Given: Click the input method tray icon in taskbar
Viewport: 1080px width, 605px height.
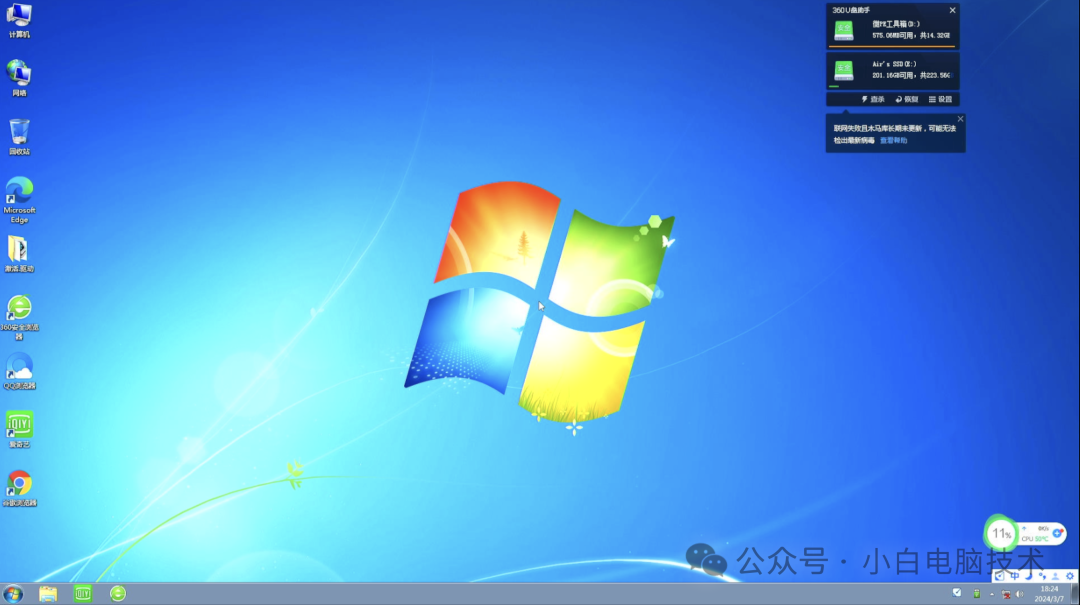Looking at the screenshot, I should point(957,593).
